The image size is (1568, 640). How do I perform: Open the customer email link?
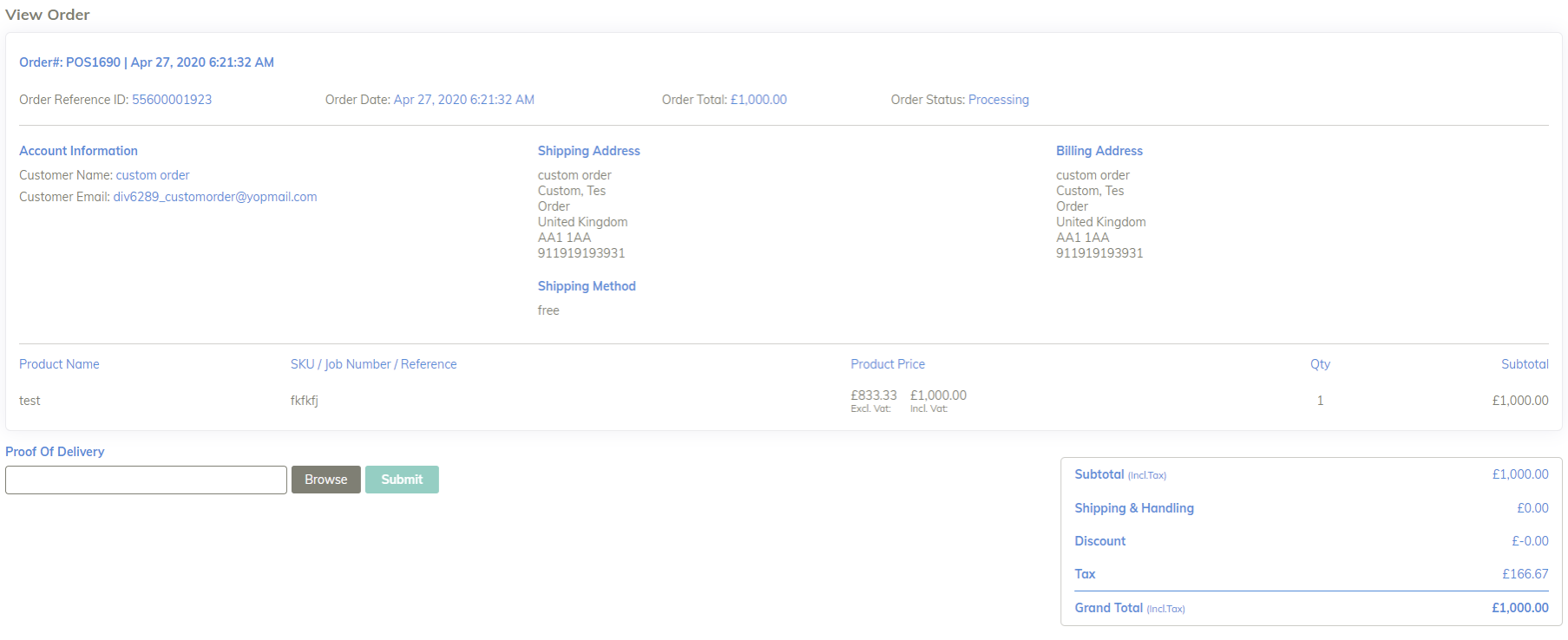pos(214,197)
